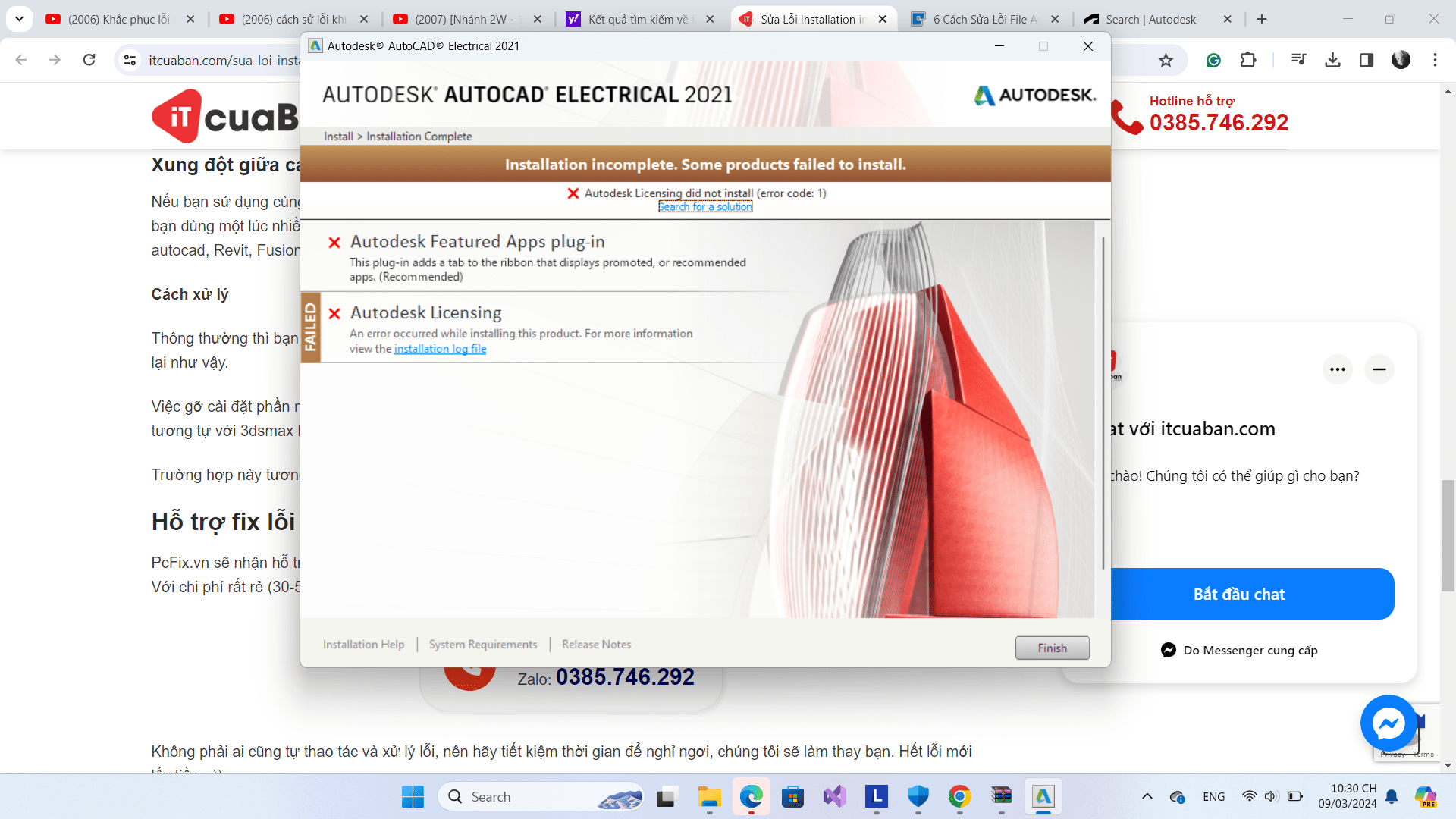
Task: Reload the itcuaban page
Action: pos(89,60)
